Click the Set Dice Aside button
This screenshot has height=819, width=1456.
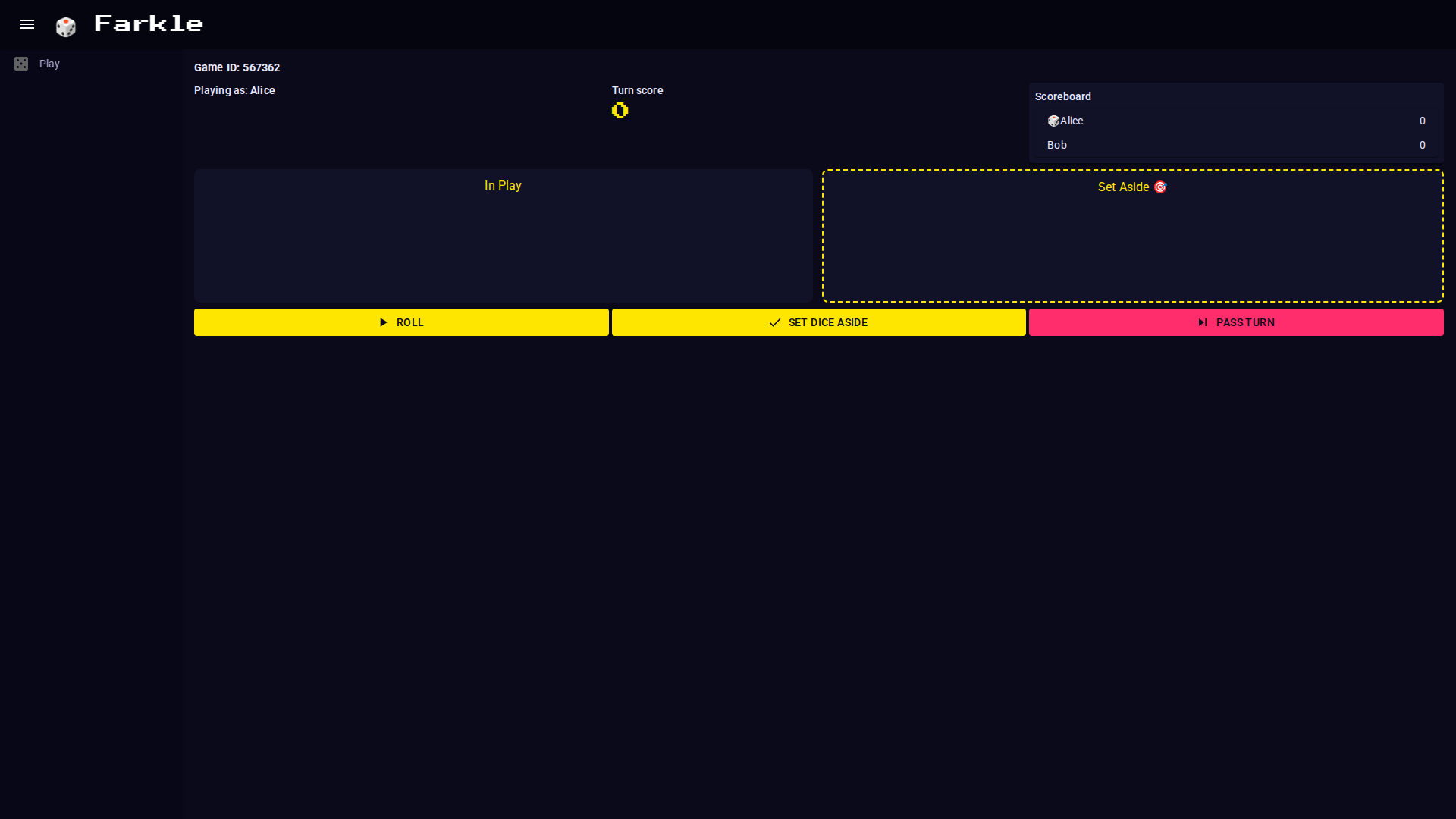point(818,322)
